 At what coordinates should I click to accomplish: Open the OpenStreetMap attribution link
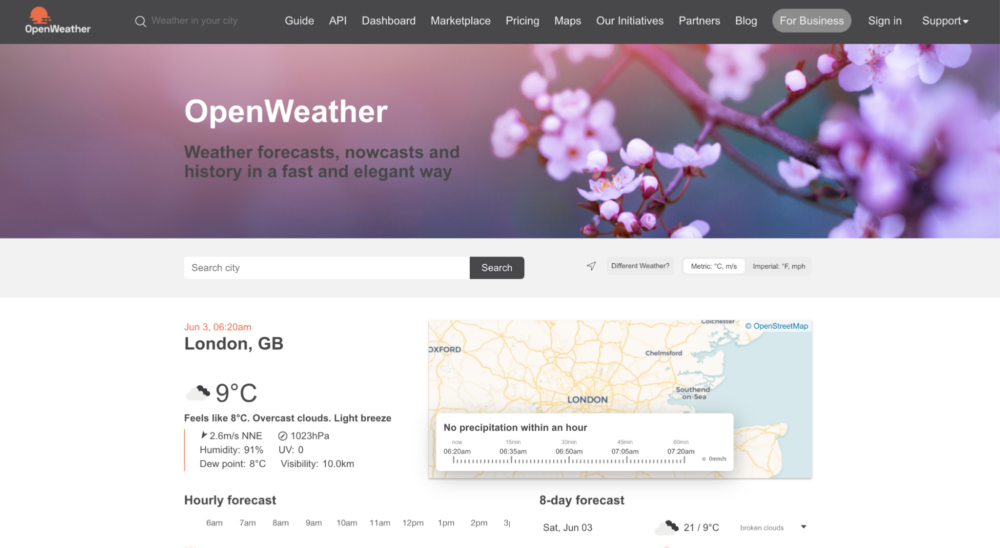pos(776,326)
